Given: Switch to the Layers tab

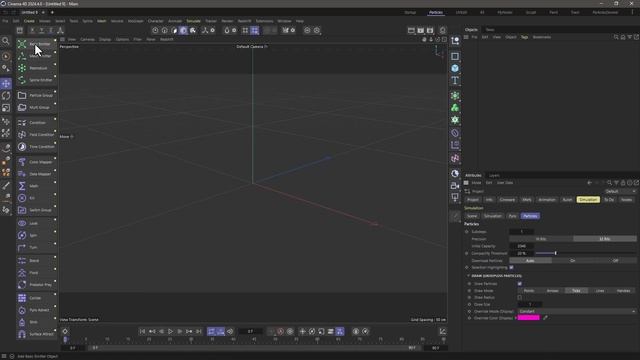Looking at the screenshot, I should point(494,176).
